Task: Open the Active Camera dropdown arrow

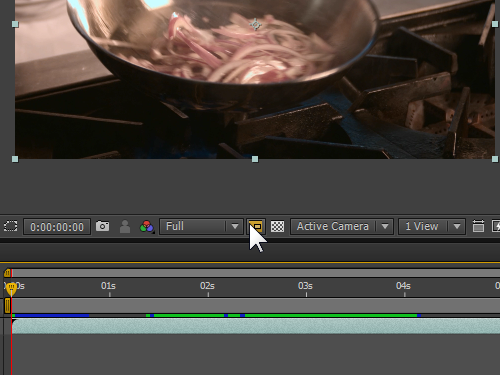Action: (x=385, y=227)
